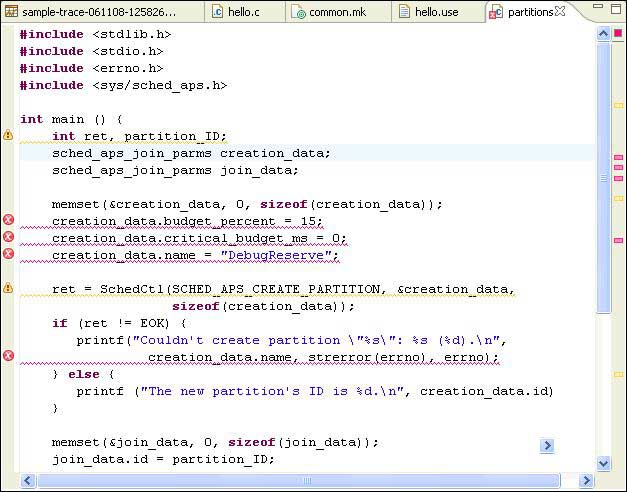Select the common.mk tab
The height and width of the screenshot is (492, 627).
(x=335, y=12)
